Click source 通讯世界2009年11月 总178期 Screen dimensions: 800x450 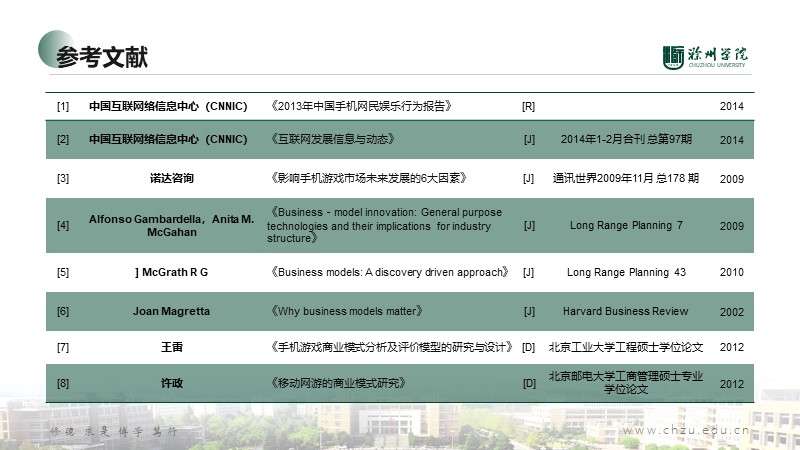click(x=626, y=178)
